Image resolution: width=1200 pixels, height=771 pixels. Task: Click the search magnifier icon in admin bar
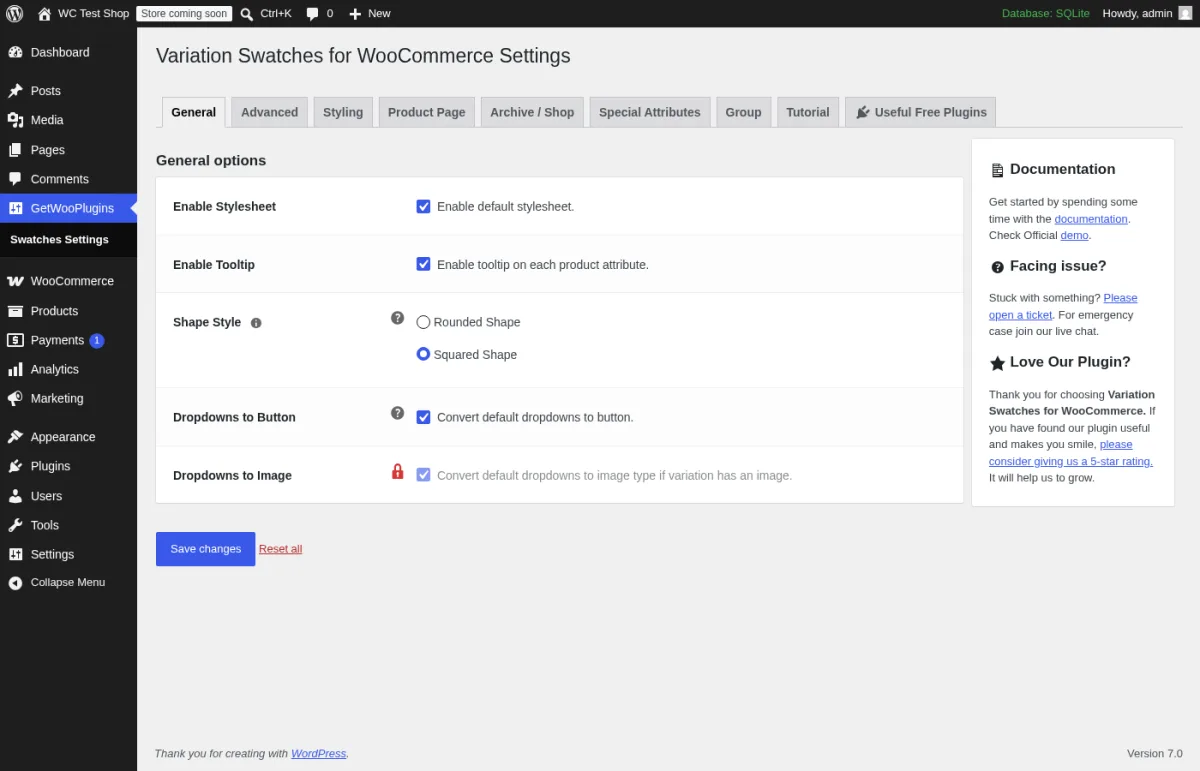click(247, 14)
